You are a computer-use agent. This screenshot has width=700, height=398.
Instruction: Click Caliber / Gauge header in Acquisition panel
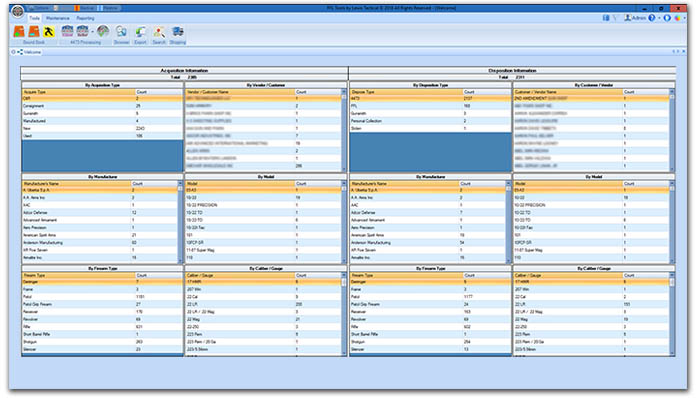click(x=240, y=275)
